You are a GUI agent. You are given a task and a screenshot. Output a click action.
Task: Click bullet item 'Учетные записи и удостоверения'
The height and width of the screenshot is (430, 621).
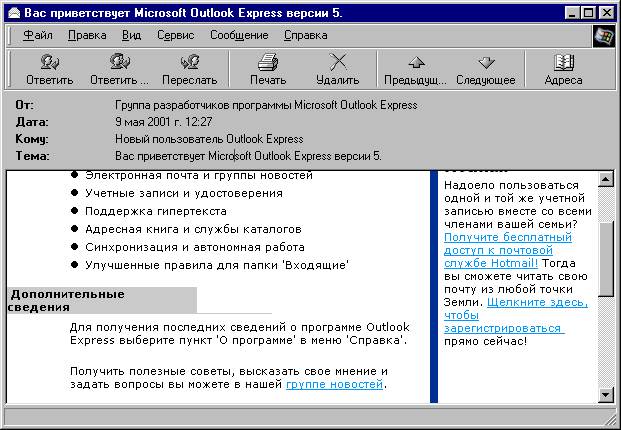[184, 193]
